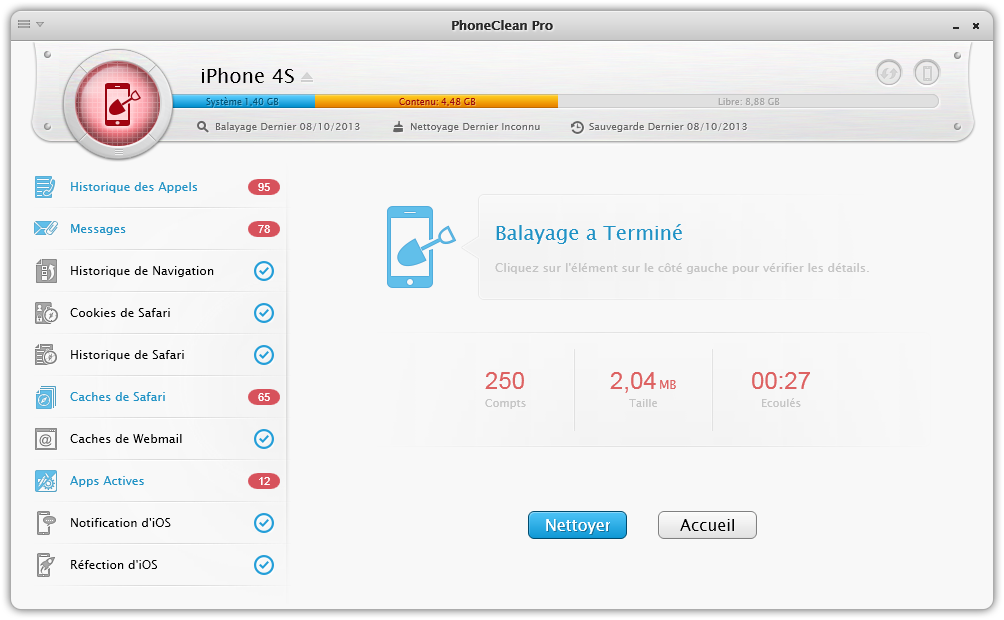The height and width of the screenshot is (620, 1004).
Task: Click the 95 badge on Historique des Appels
Action: coord(264,187)
